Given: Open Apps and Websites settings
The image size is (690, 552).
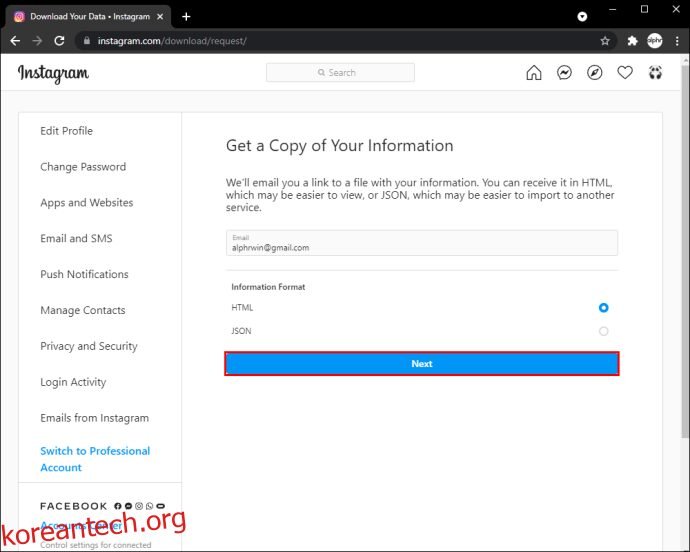Looking at the screenshot, I should 87,203.
